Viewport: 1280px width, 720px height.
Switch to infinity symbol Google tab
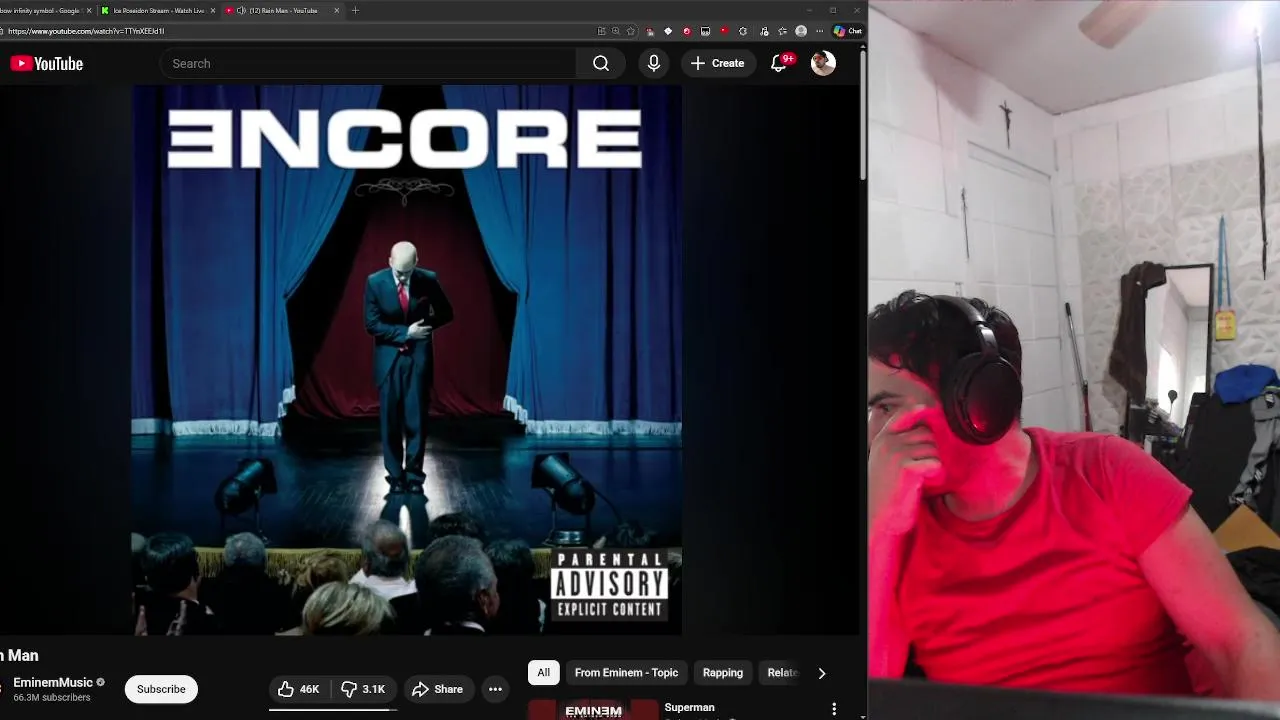tap(40, 10)
